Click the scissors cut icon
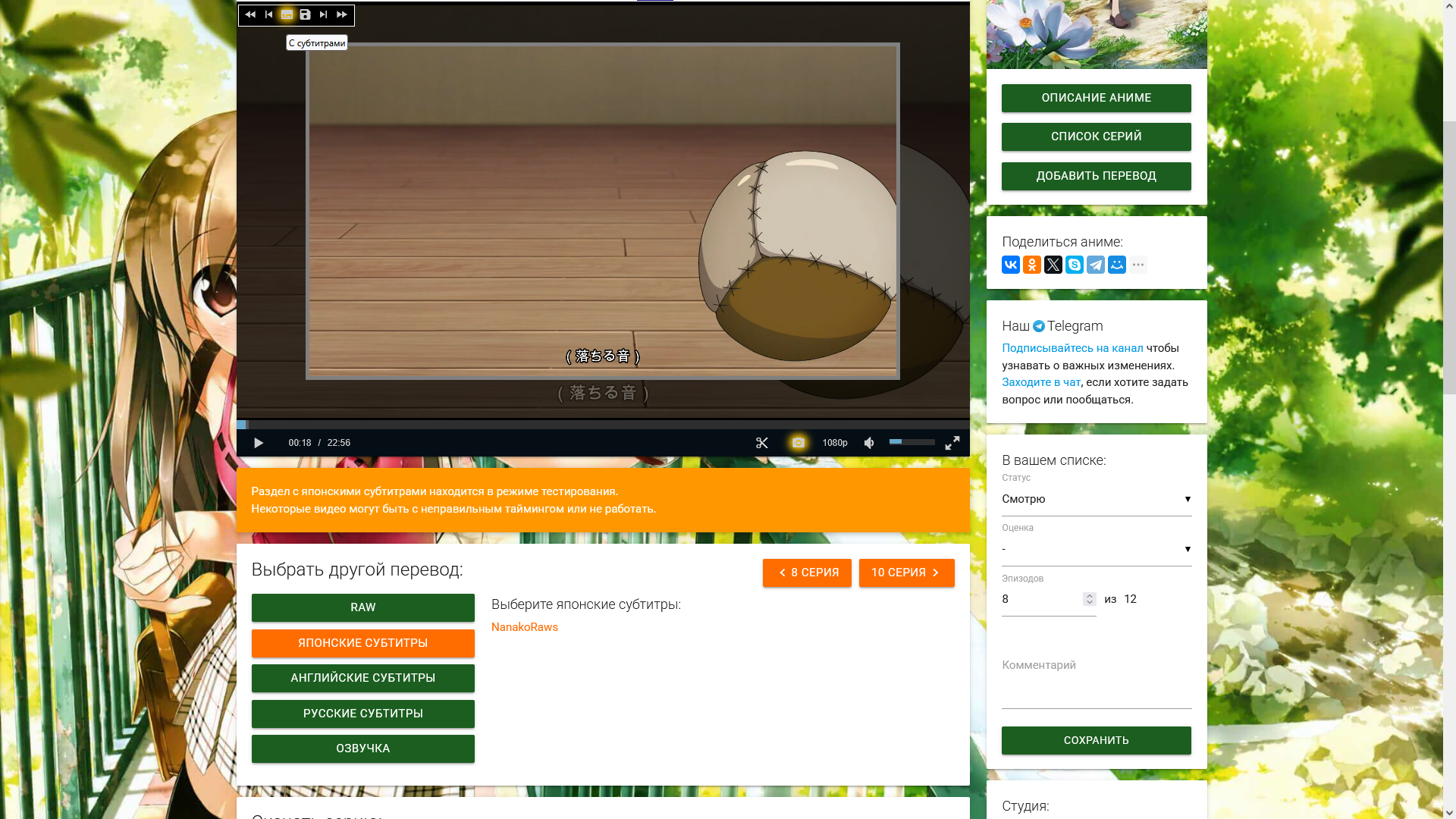The height and width of the screenshot is (819, 1456). click(762, 443)
